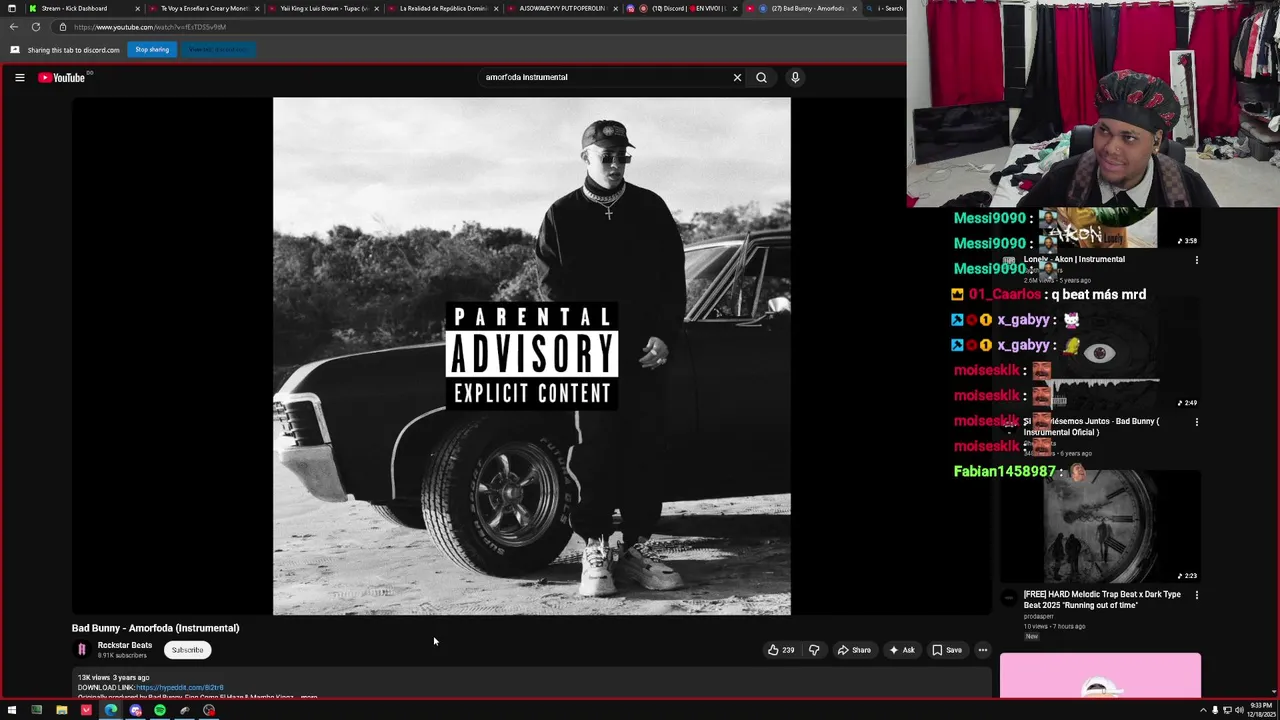Show hidden system tray icons
Image resolution: width=1280 pixels, height=720 pixels.
pyautogui.click(x=1203, y=710)
